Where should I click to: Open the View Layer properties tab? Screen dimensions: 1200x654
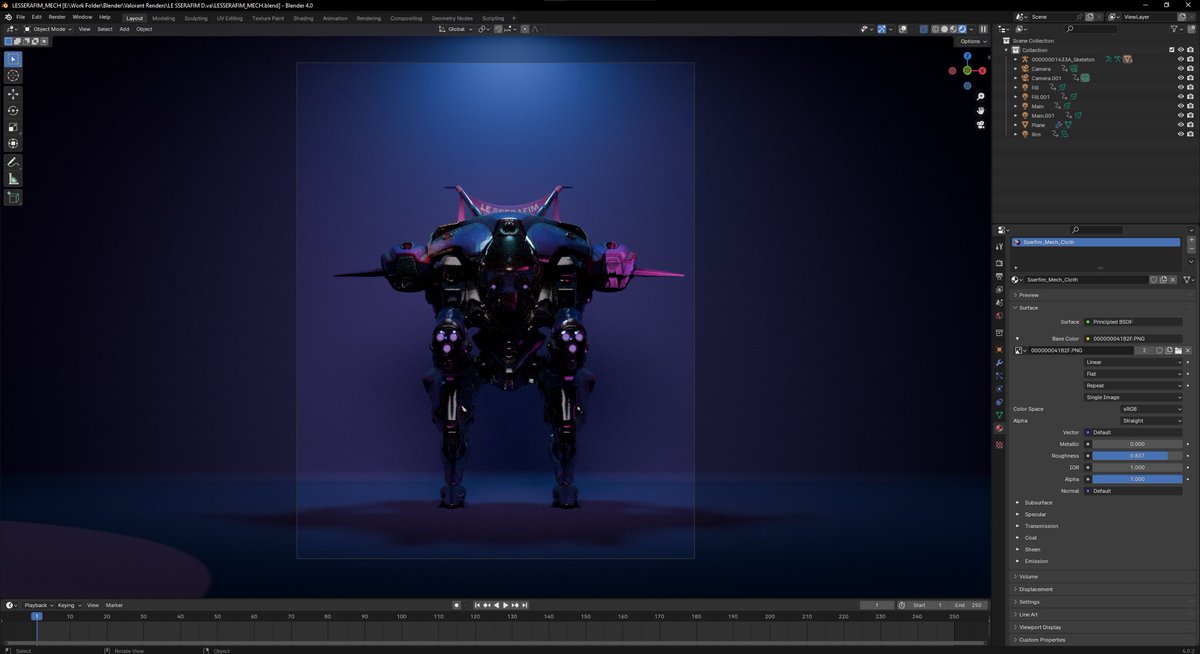click(999, 290)
